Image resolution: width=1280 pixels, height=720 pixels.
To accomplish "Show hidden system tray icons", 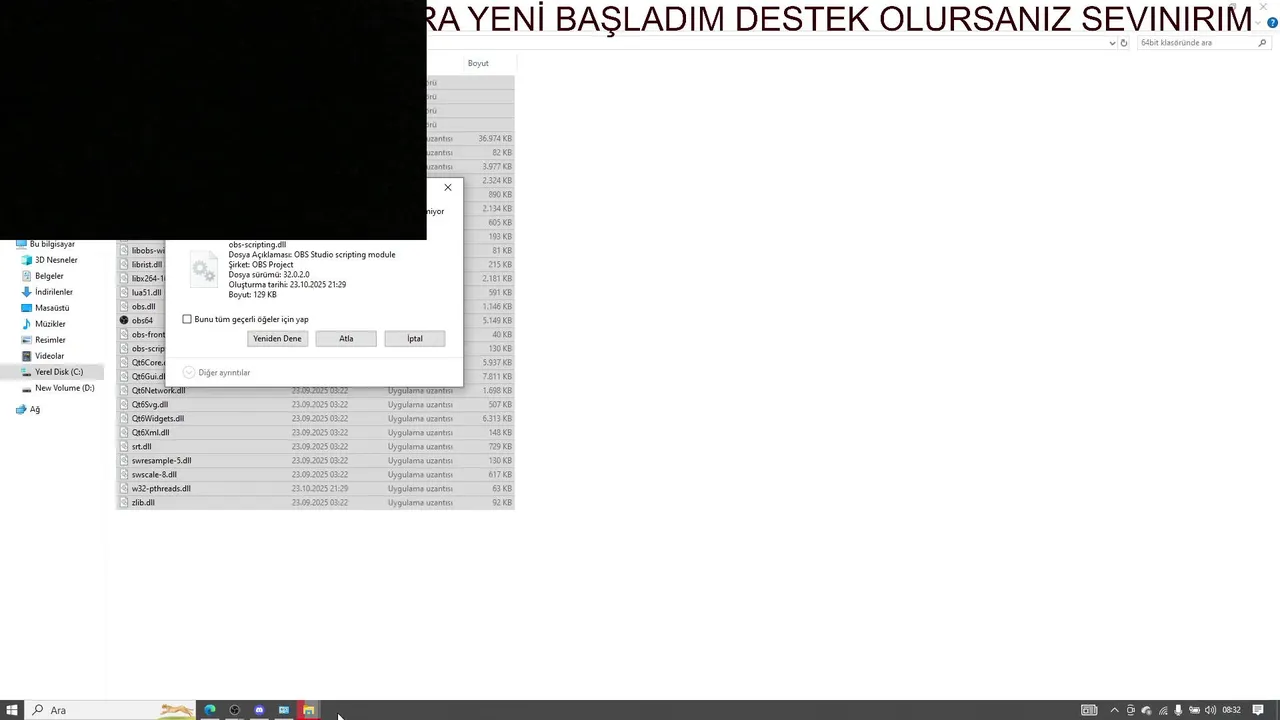I will pyautogui.click(x=1114, y=710).
